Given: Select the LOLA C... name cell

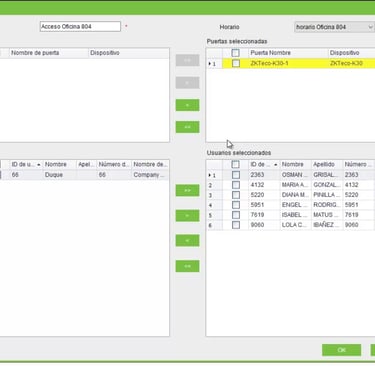Looking at the screenshot, I should (295, 225).
